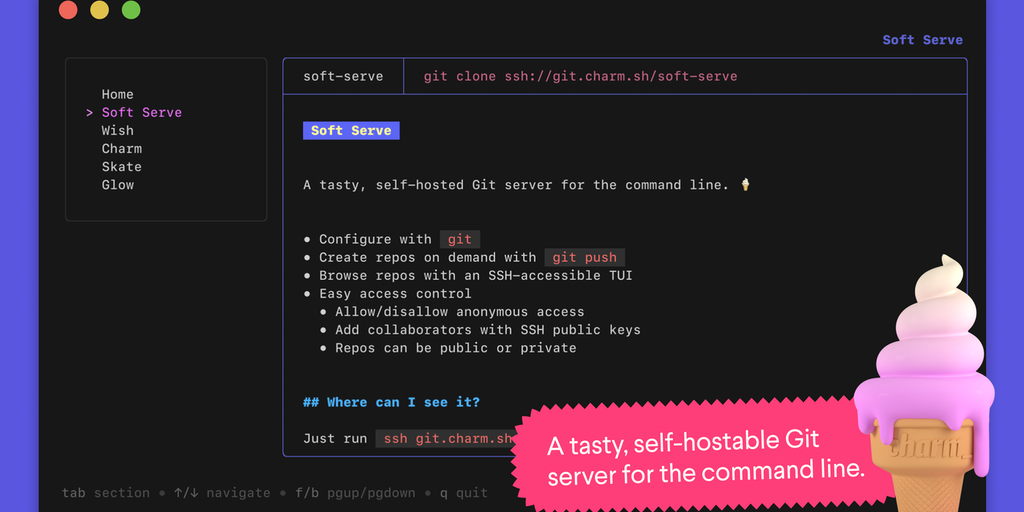Click the 'Easy access control' bullet
Viewport: 1024px width, 512px height.
[x=395, y=294]
